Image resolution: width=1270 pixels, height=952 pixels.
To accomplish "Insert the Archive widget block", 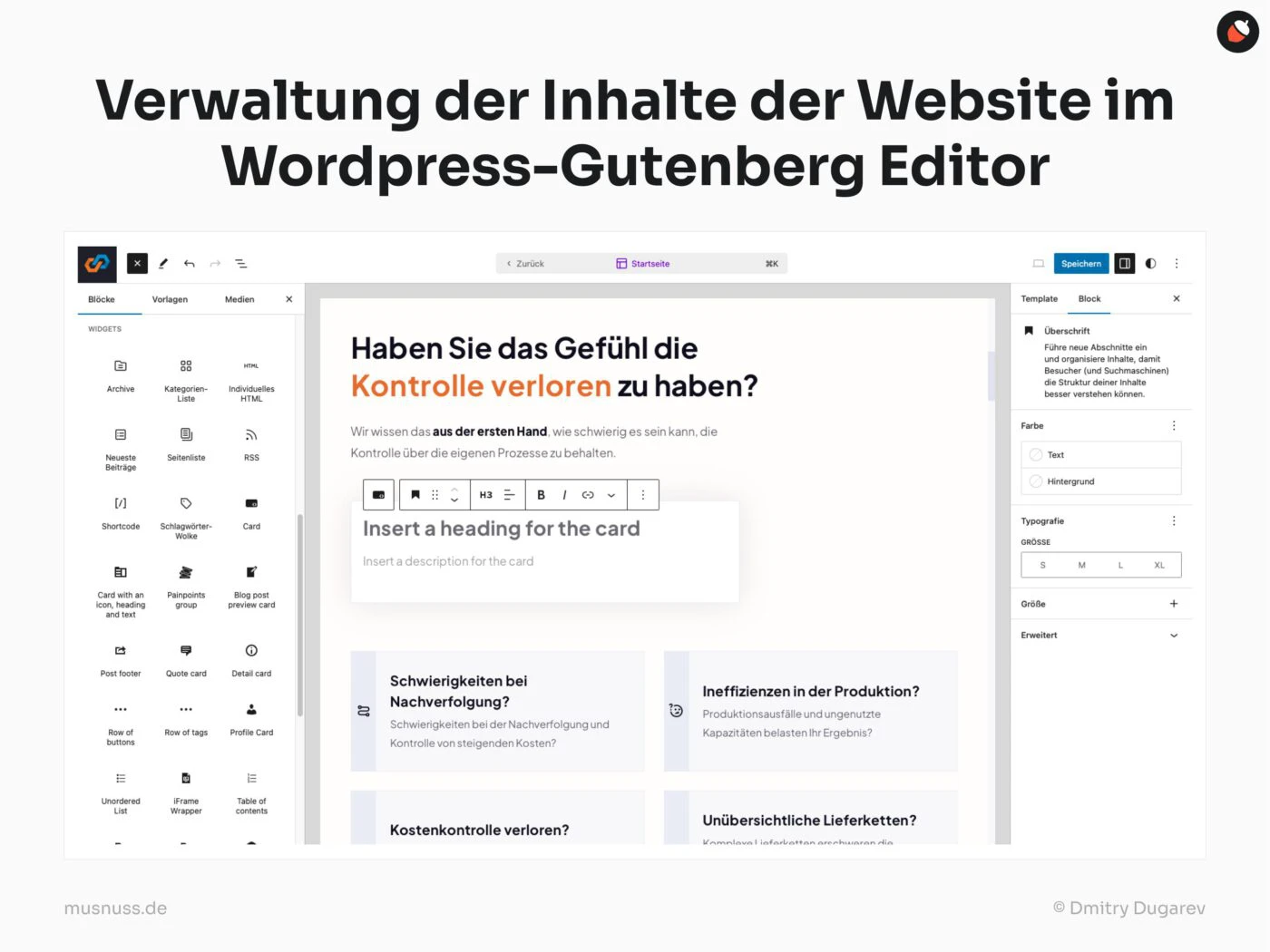I will click(x=121, y=376).
